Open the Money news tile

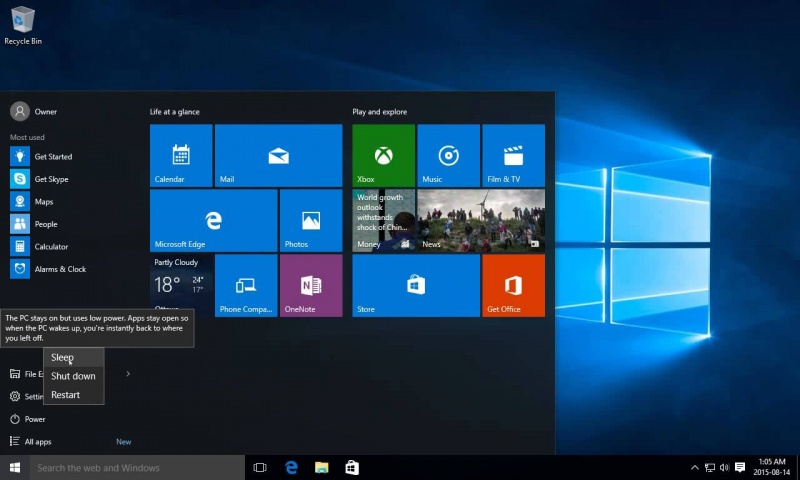(384, 220)
